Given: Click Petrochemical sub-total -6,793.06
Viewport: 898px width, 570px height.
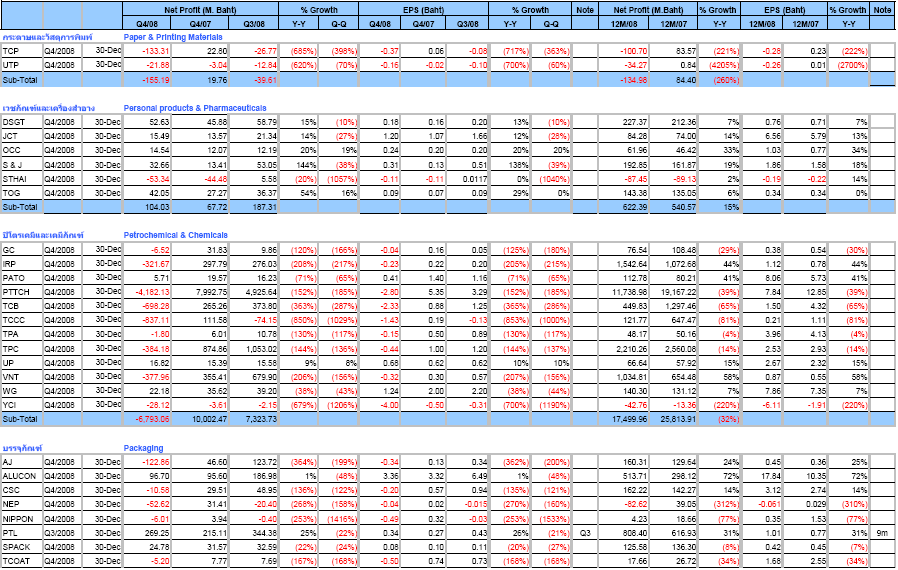Looking at the screenshot, I should (147, 419).
